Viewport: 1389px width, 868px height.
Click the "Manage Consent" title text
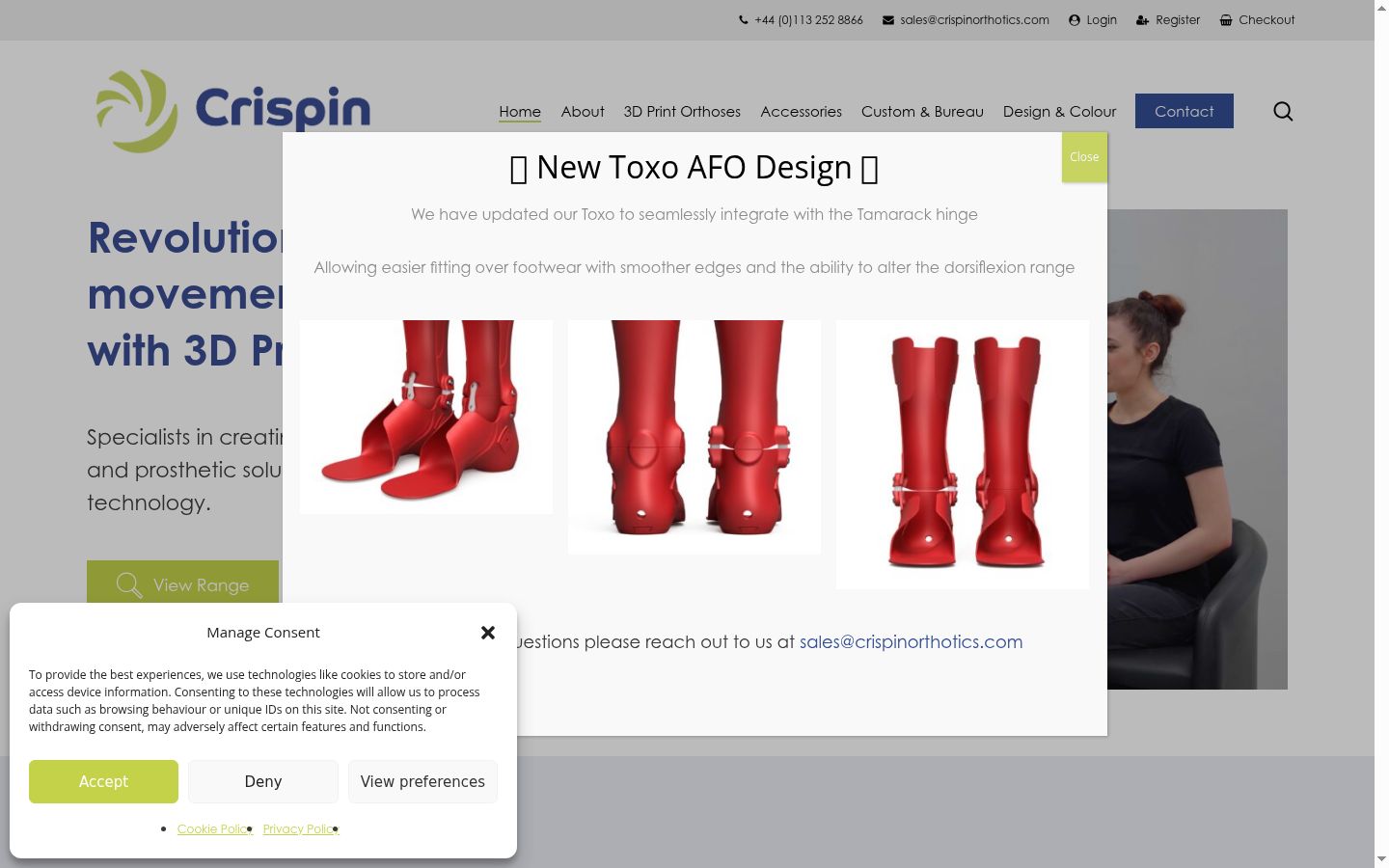click(x=263, y=633)
